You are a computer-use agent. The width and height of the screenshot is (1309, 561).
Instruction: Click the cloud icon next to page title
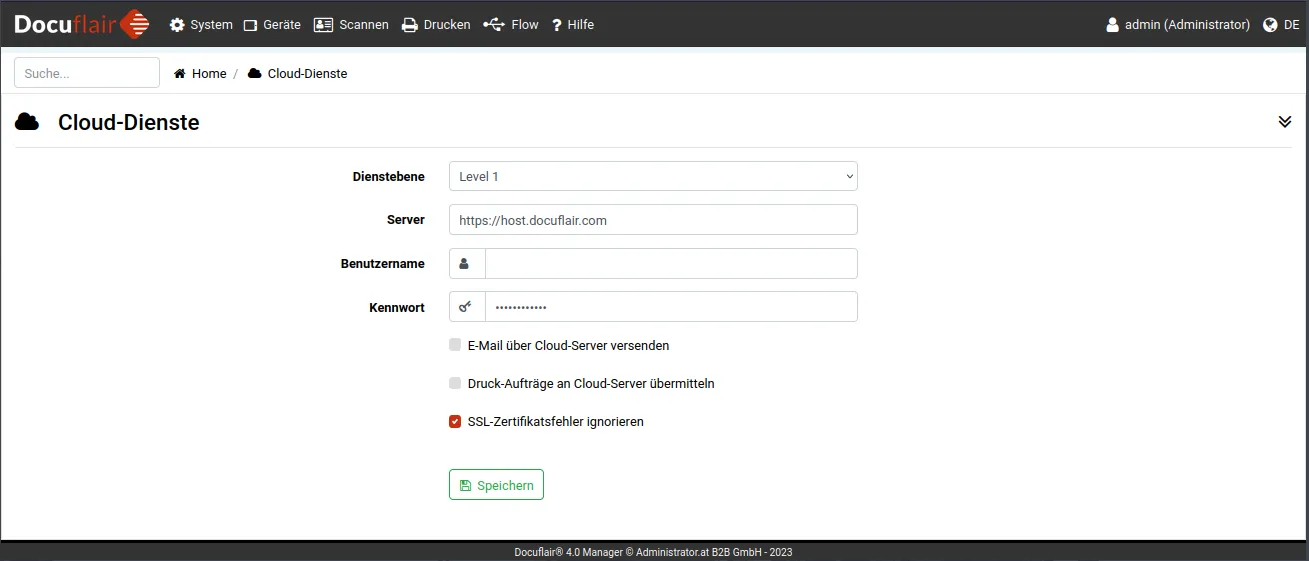pyautogui.click(x=27, y=122)
